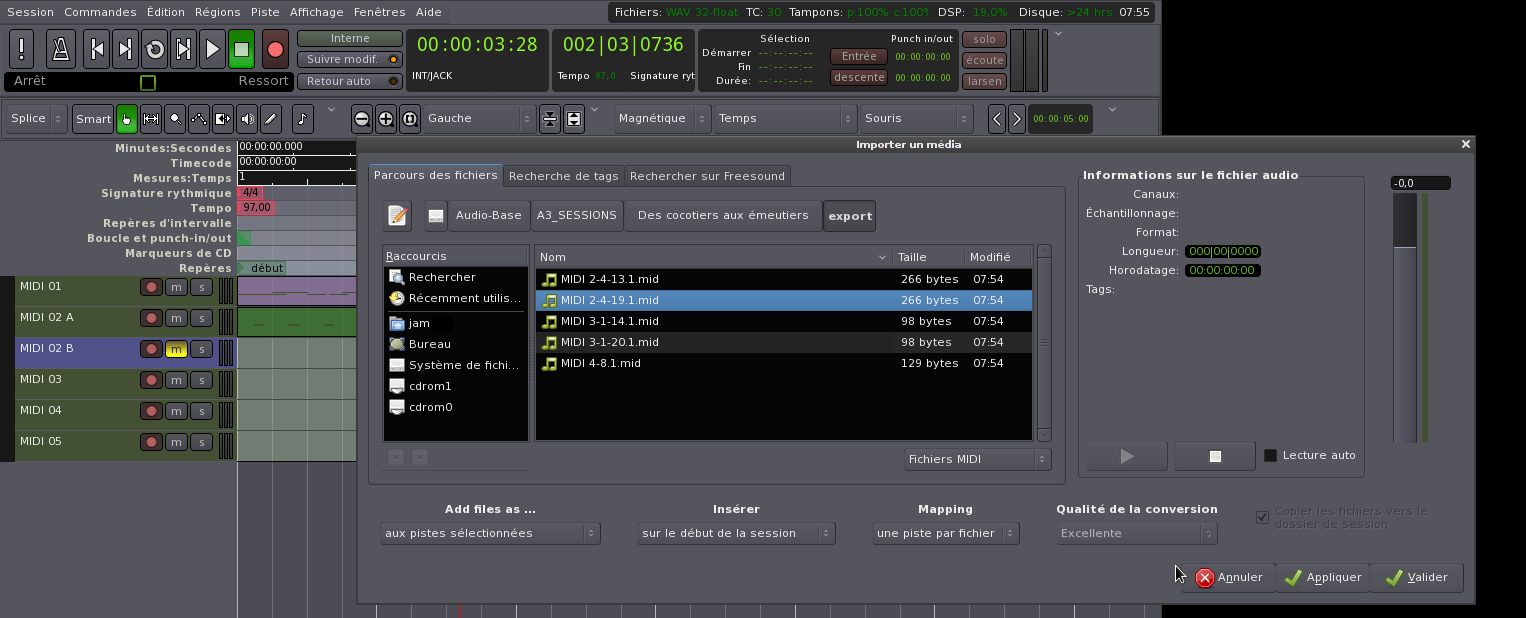Viewport: 1526px width, 618px height.
Task: Switch to Rechercher sur Freesound tab
Action: pyautogui.click(x=708, y=176)
